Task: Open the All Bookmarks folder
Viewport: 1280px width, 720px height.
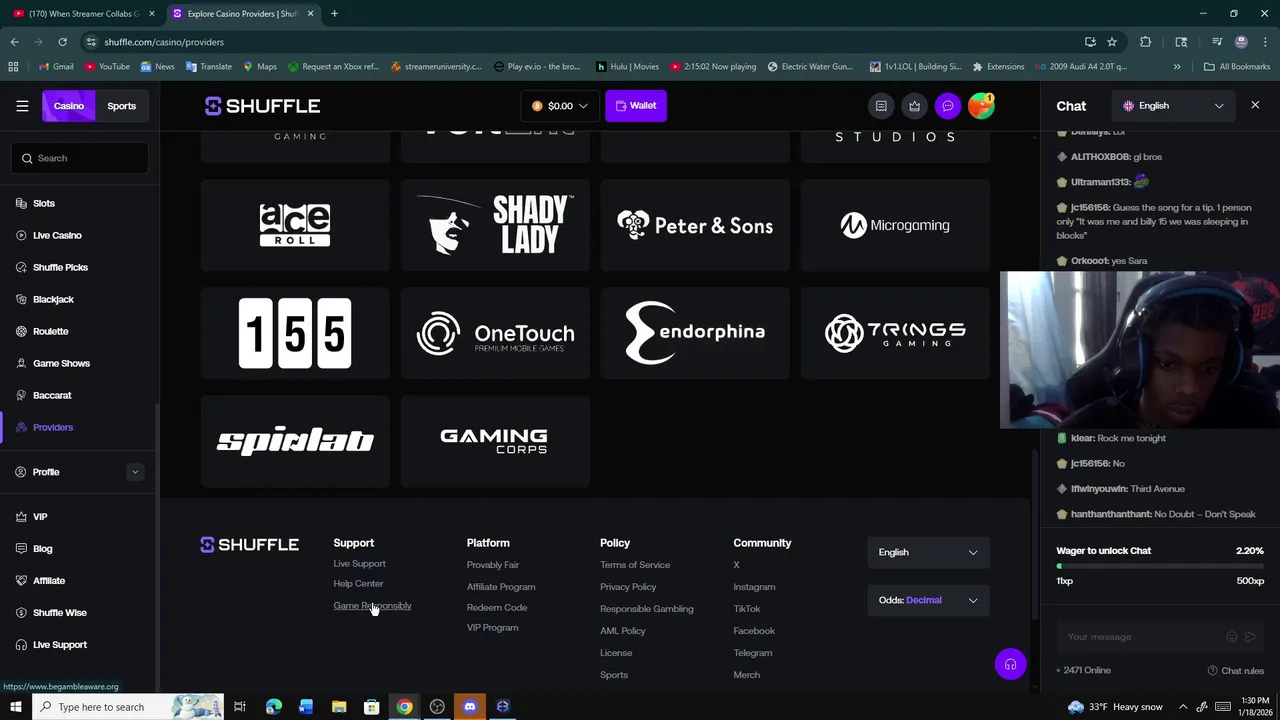Action: coord(1237,67)
